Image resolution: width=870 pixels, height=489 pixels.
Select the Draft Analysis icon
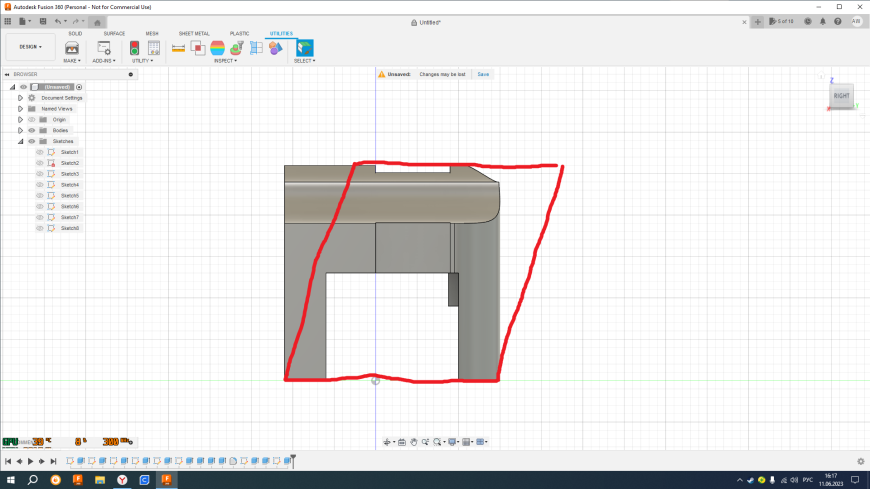coord(237,48)
